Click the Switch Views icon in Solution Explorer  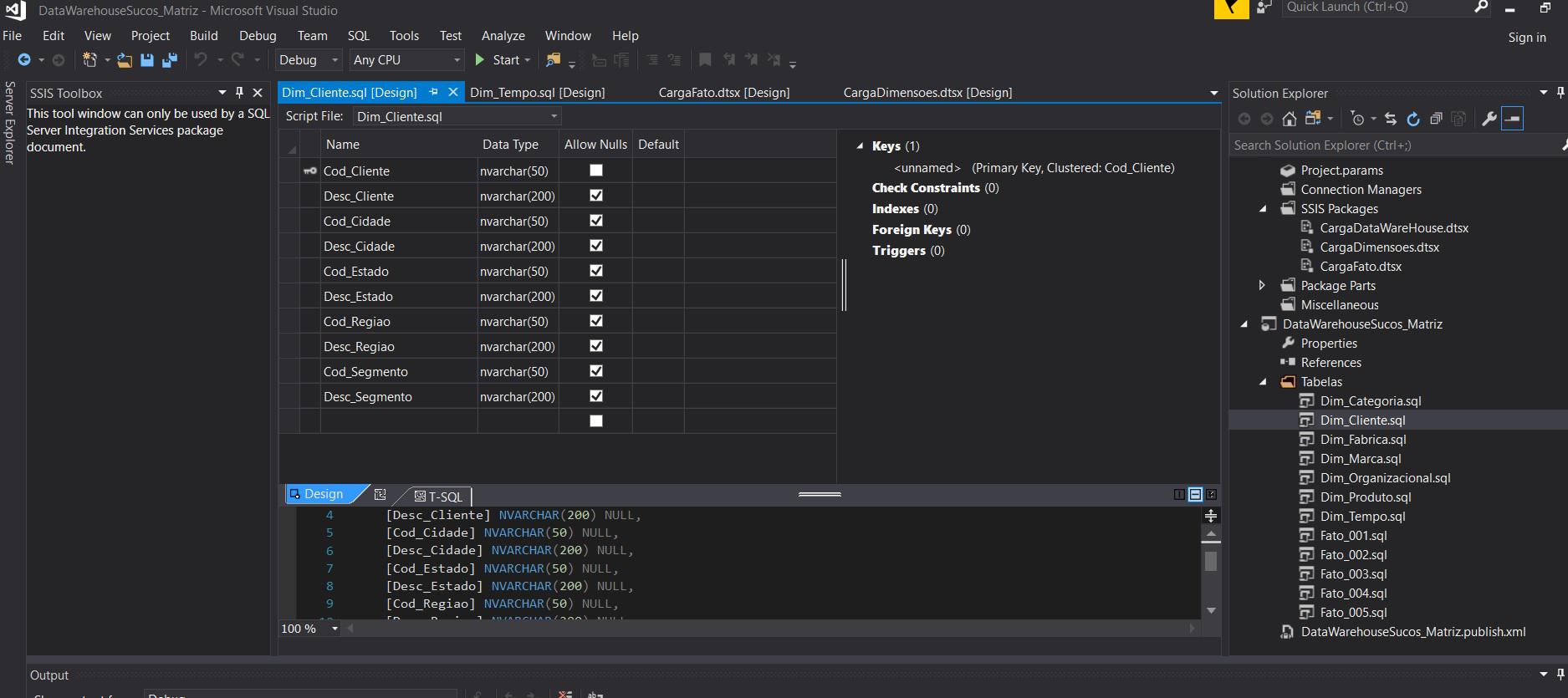coord(1312,119)
